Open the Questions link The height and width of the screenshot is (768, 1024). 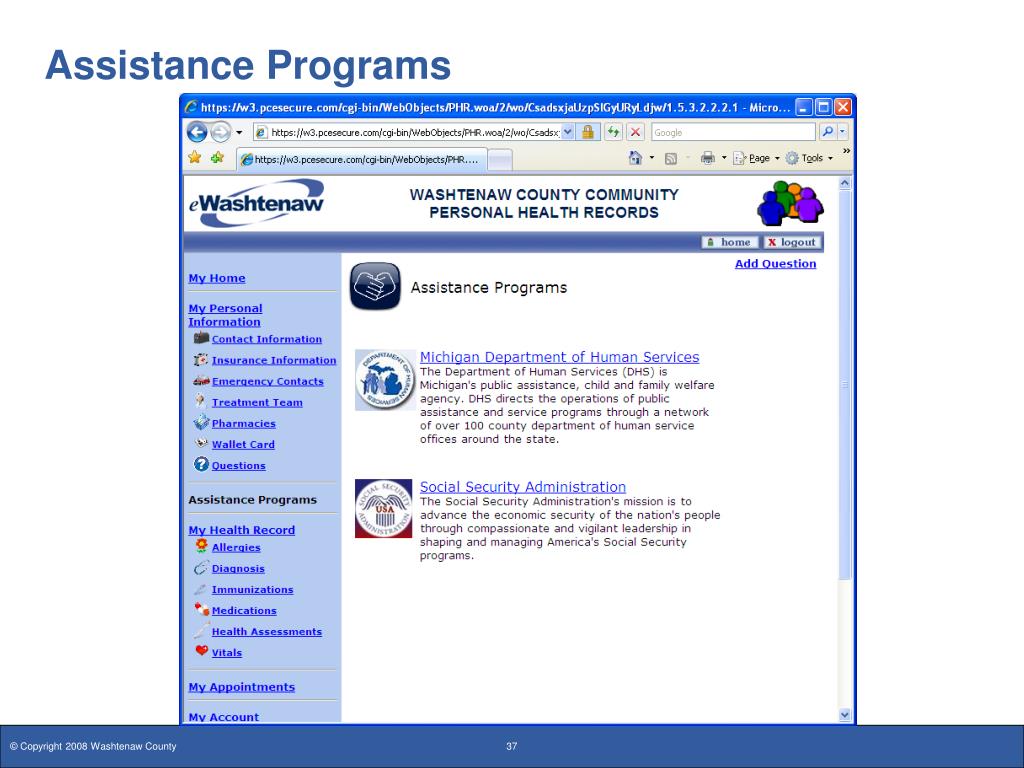[x=238, y=466]
